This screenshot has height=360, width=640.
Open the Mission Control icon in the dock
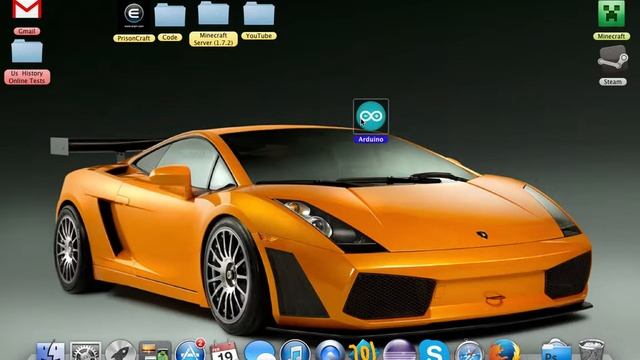155,350
